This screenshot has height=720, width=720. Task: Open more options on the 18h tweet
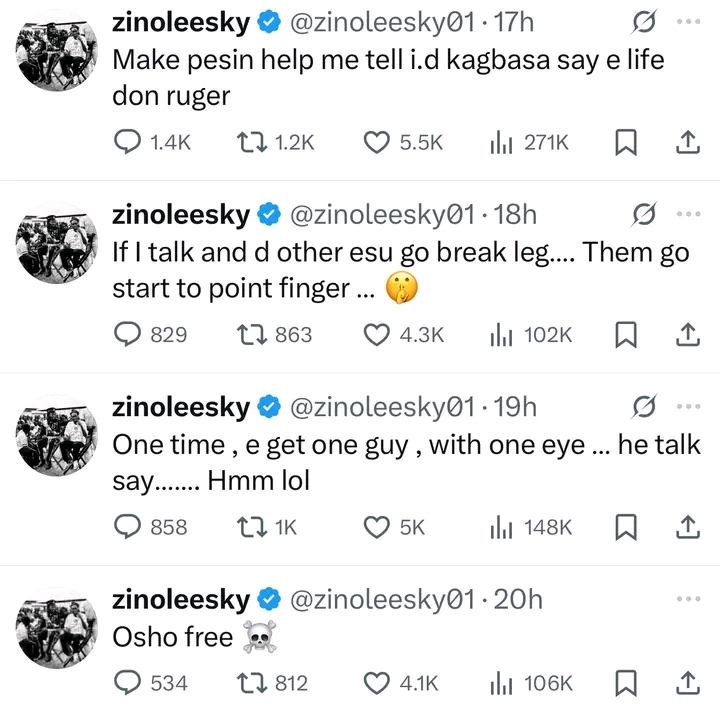click(687, 214)
